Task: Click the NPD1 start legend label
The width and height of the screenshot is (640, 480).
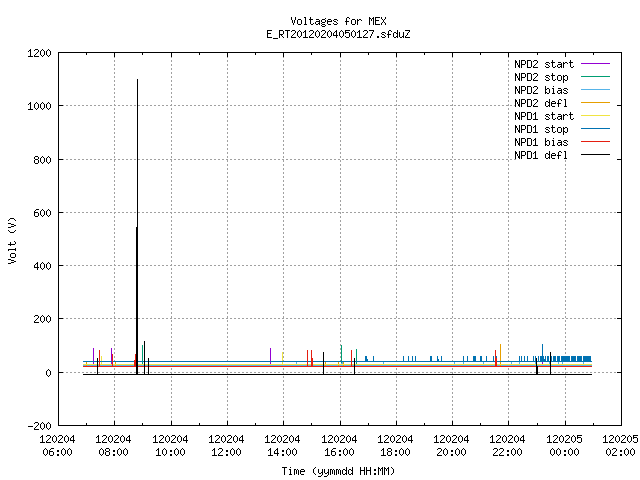Action: point(544,116)
